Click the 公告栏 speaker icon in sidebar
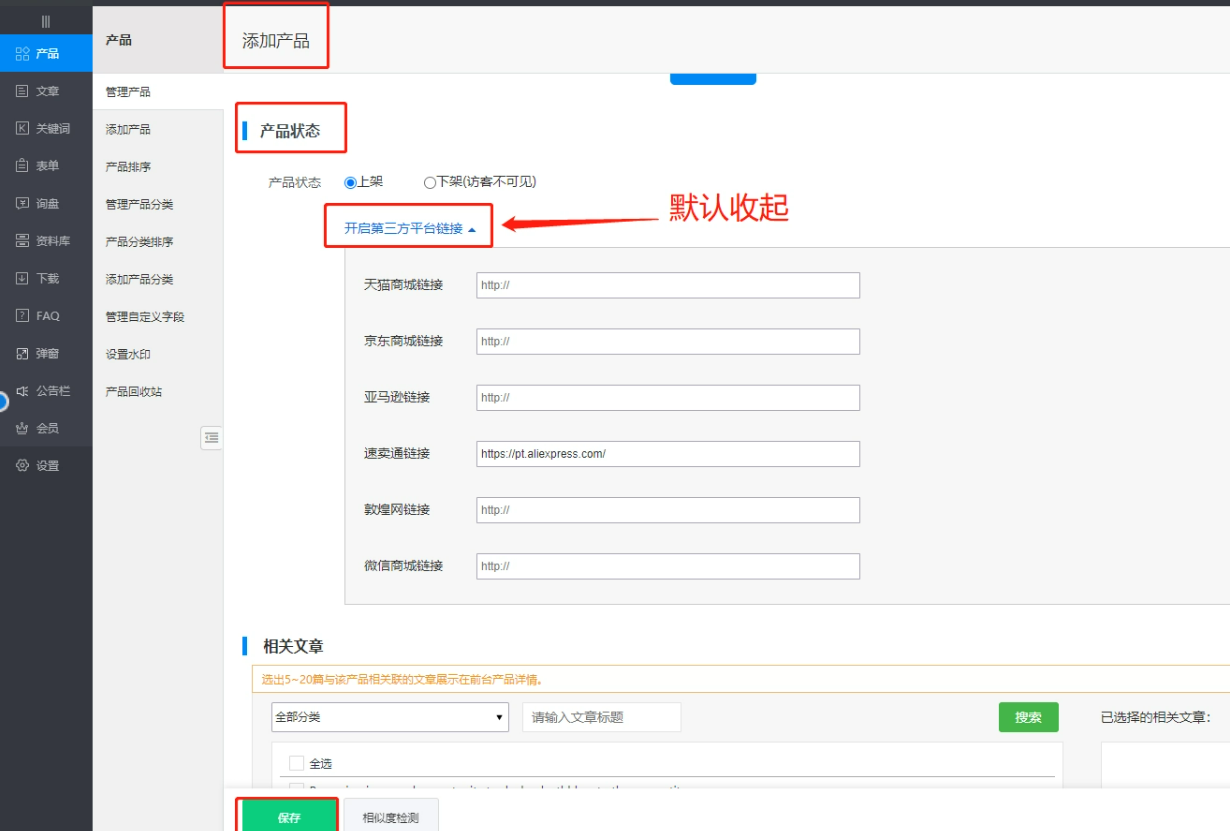Viewport: 1230px width, 831px height. (x=22, y=391)
